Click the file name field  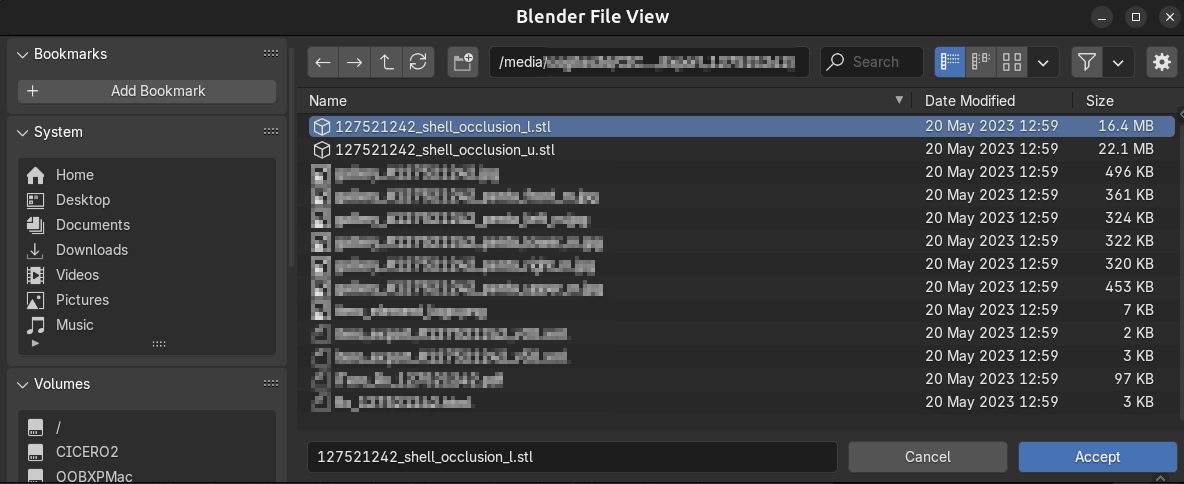click(x=572, y=457)
